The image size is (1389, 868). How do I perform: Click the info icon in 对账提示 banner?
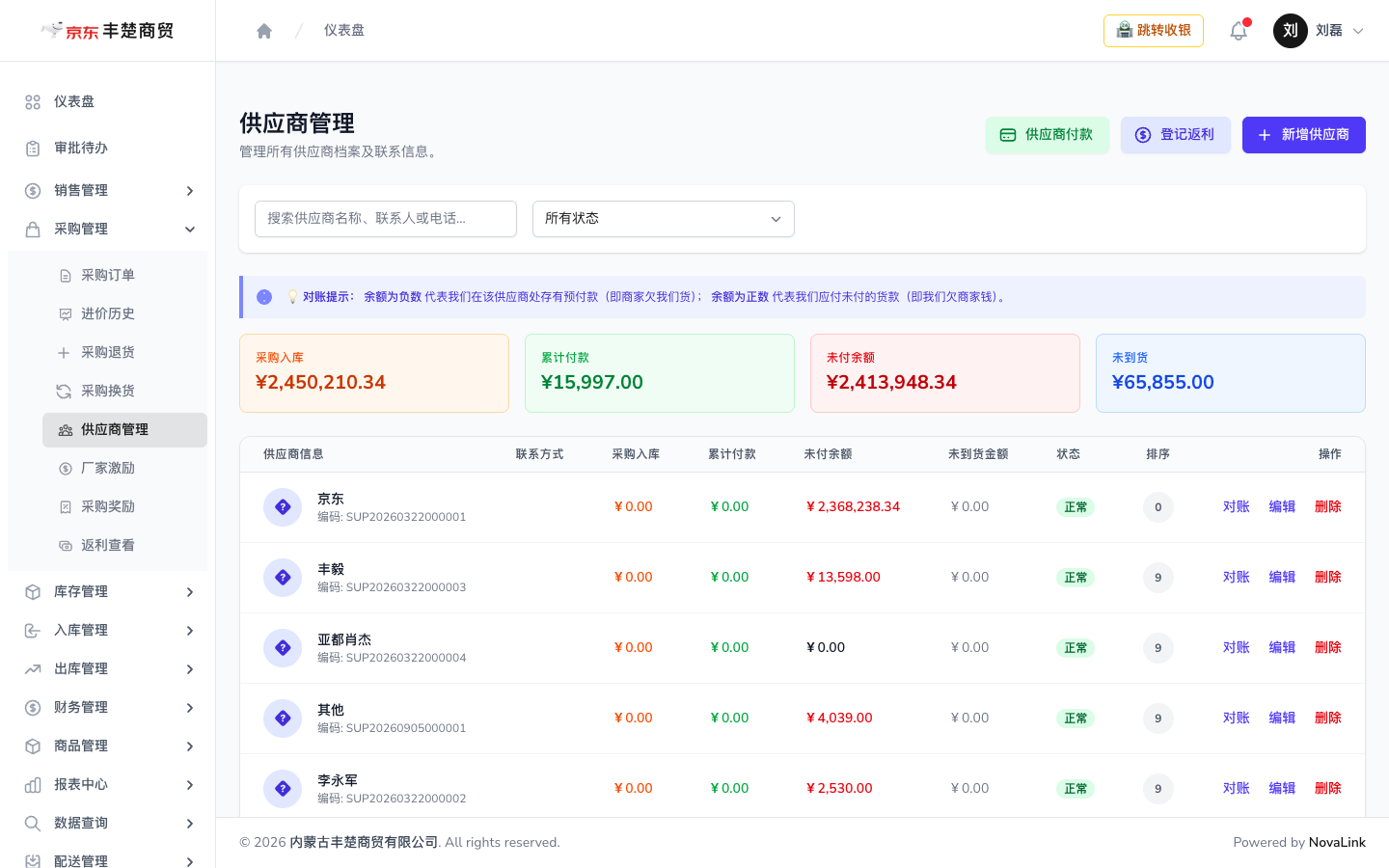264,297
